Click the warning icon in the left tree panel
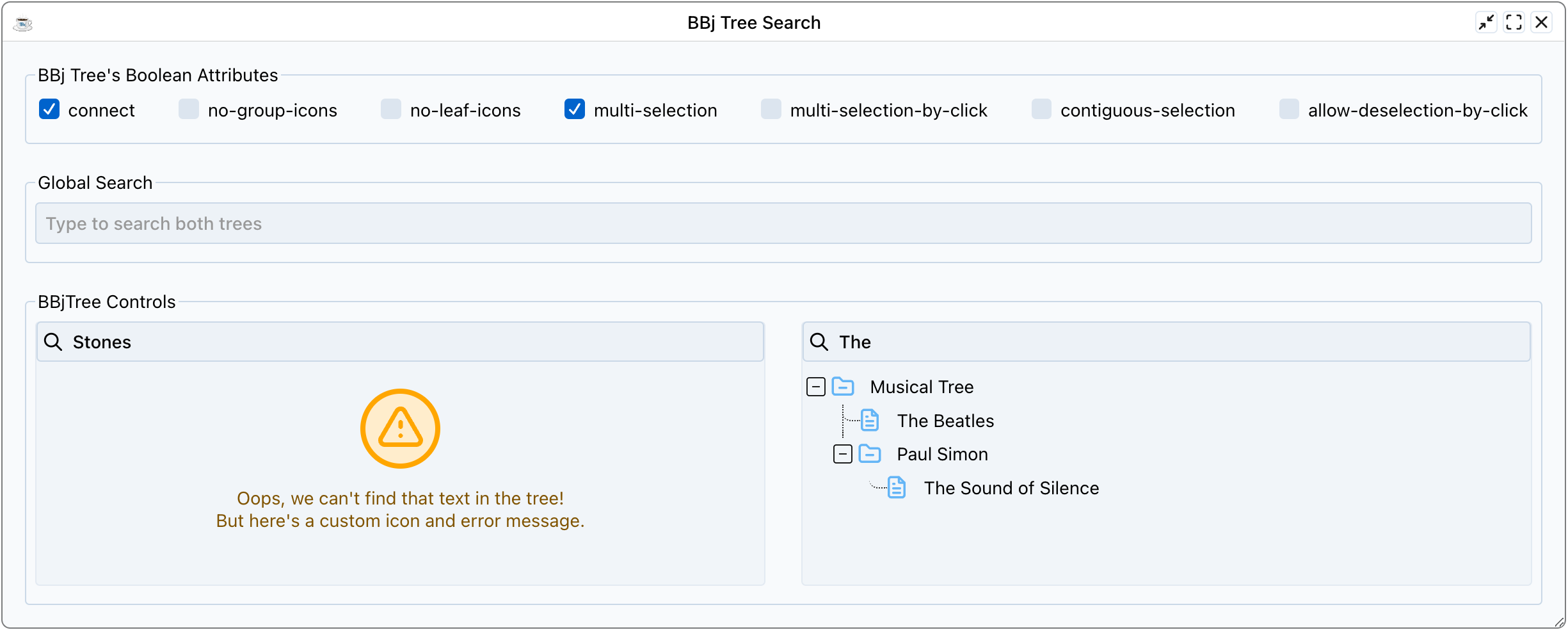Image resolution: width=1568 pixels, height=630 pixels. (400, 428)
